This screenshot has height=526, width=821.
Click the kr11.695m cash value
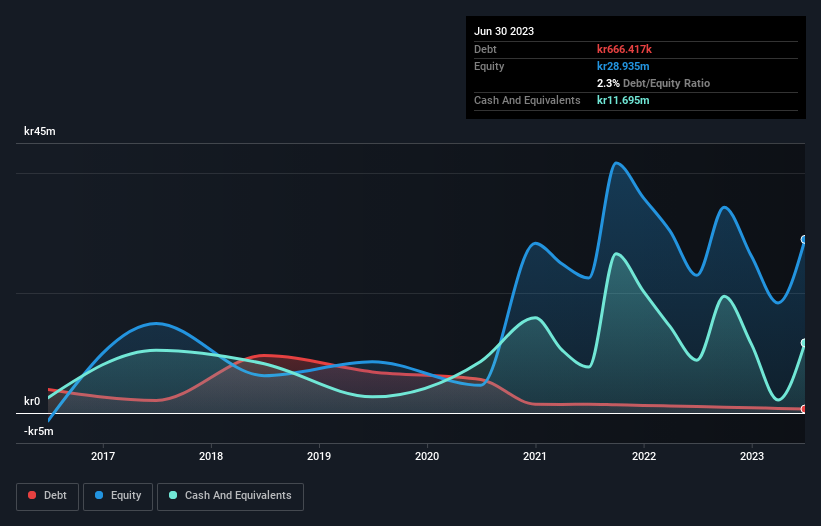(x=623, y=100)
